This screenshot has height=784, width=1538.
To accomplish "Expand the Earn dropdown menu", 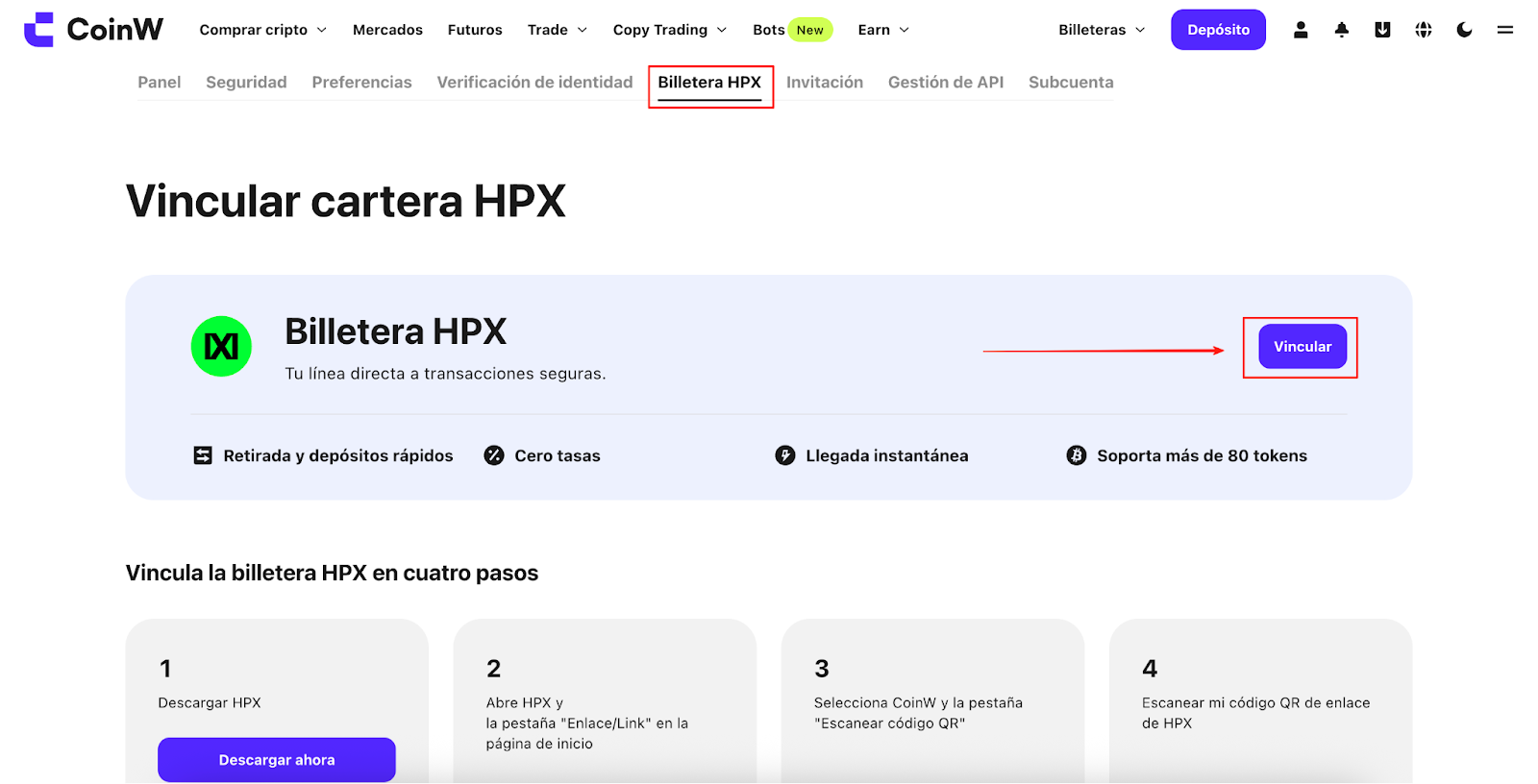I will pos(883,30).
